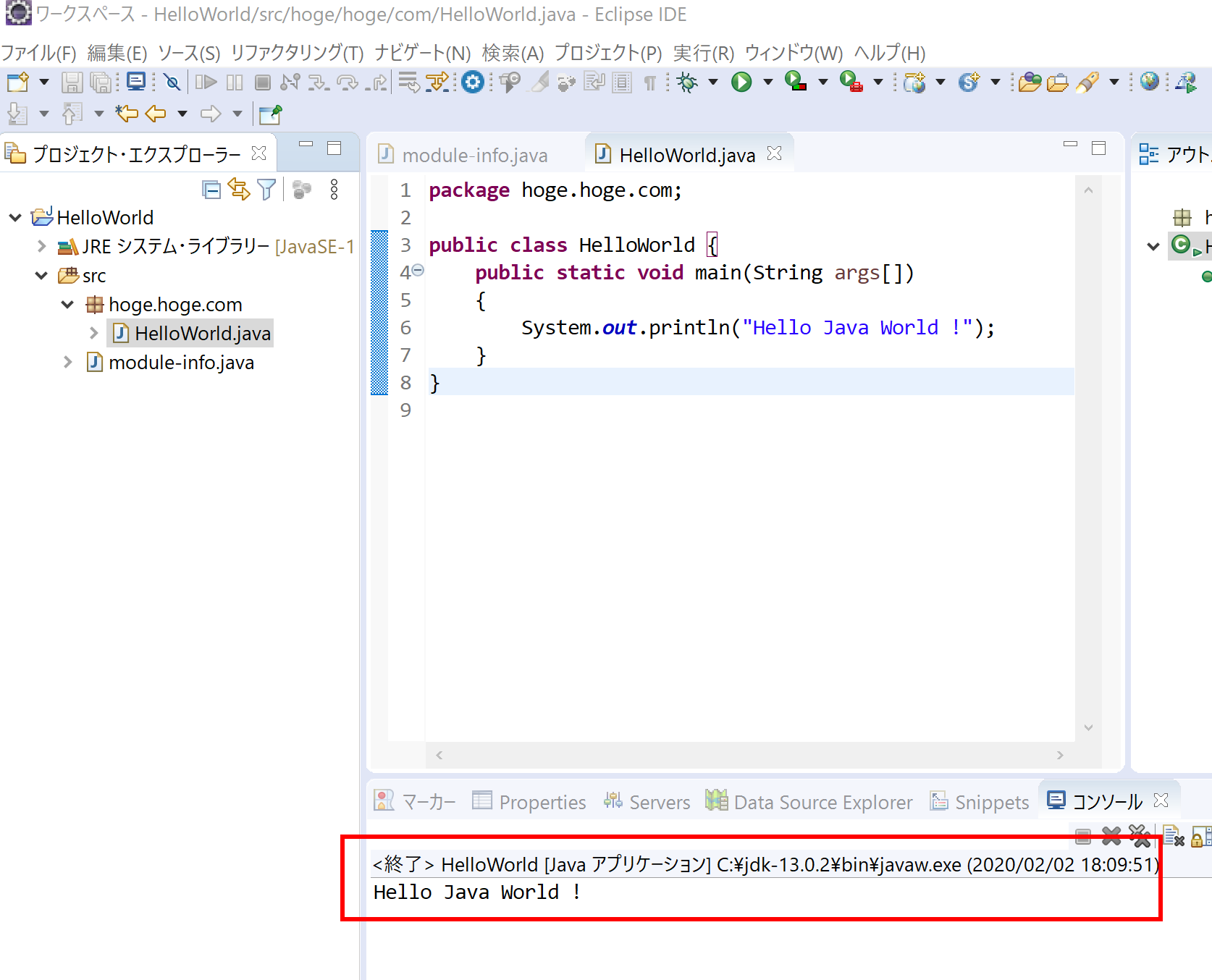The image size is (1212, 980).
Task: Switch to Data Source Explorer tab
Action: [809, 801]
